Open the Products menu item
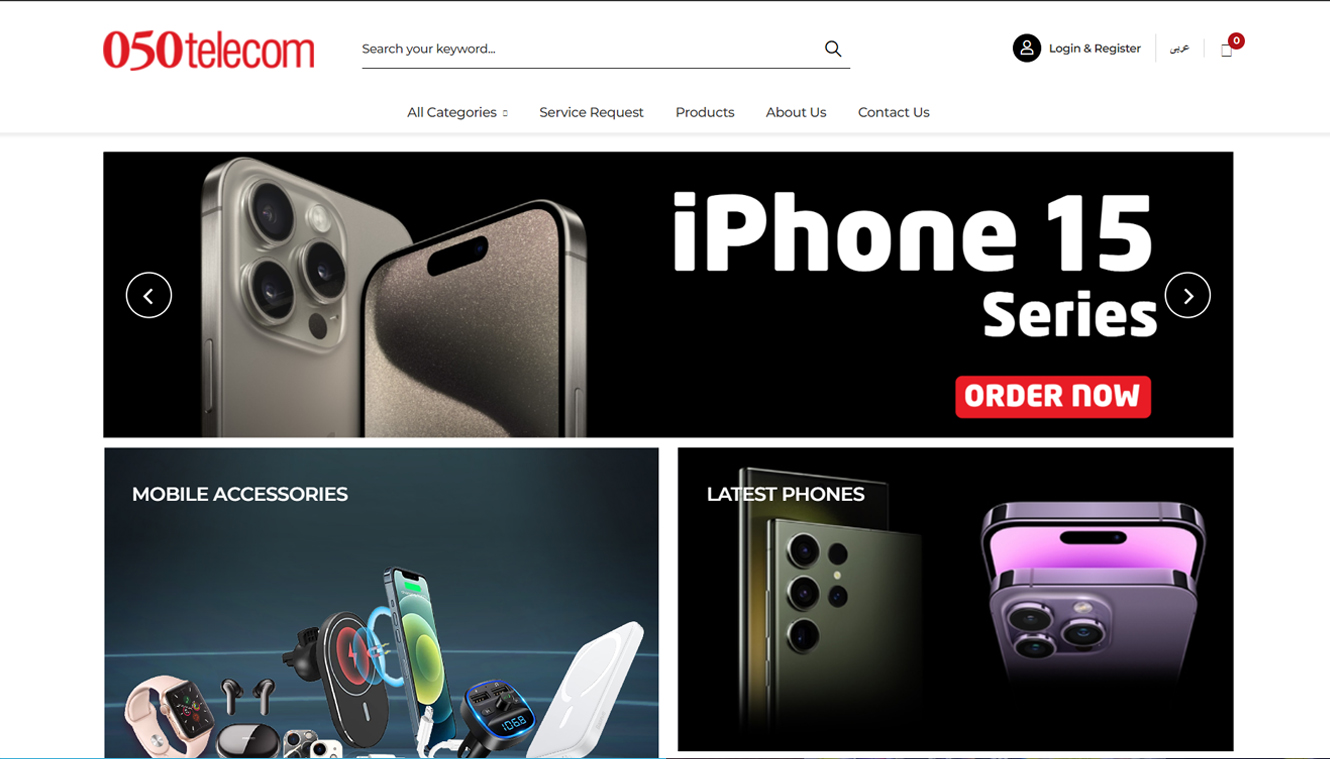 pyautogui.click(x=704, y=112)
